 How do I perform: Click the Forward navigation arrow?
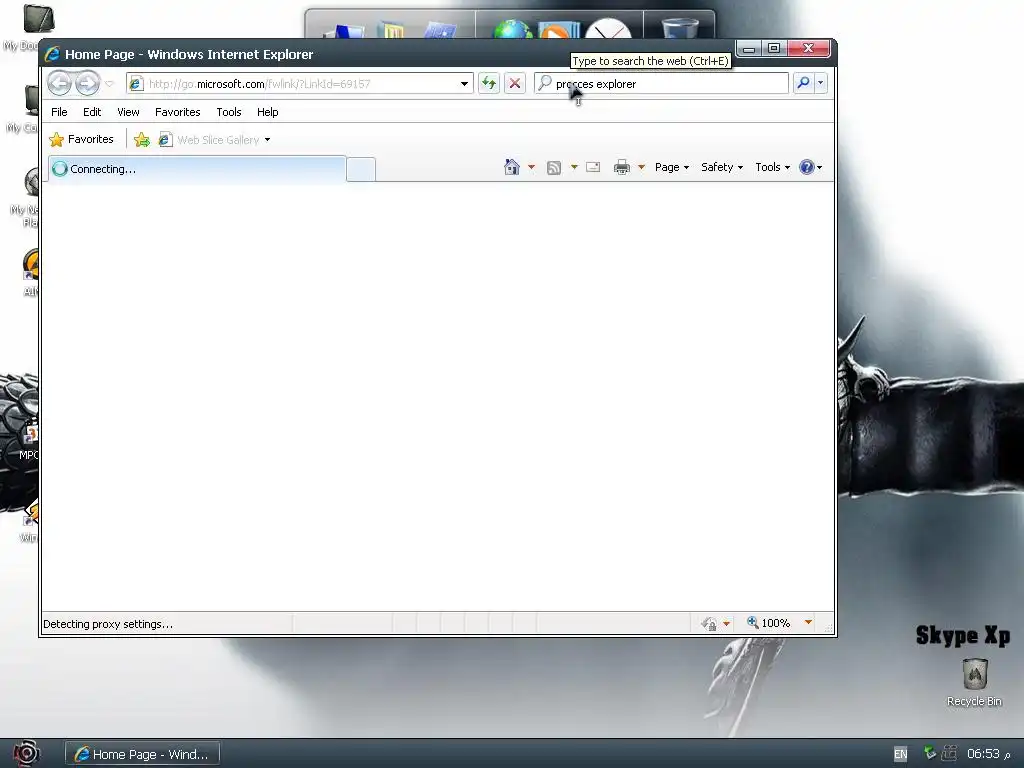point(87,84)
